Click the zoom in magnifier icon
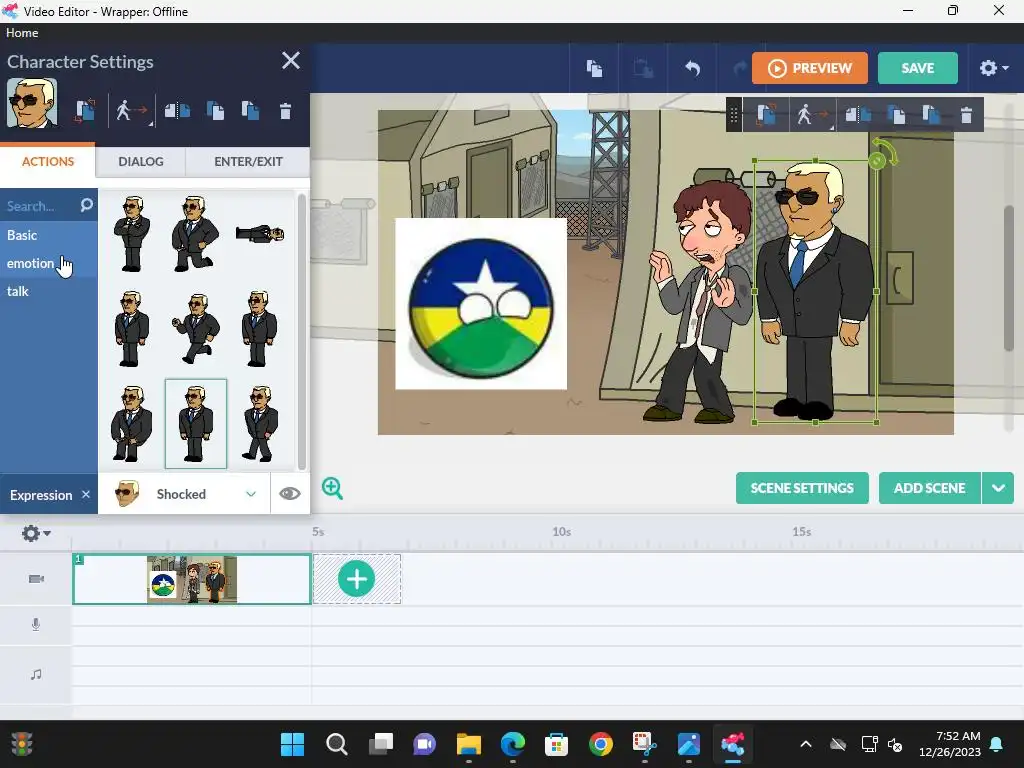This screenshot has height=768, width=1024. [332, 488]
